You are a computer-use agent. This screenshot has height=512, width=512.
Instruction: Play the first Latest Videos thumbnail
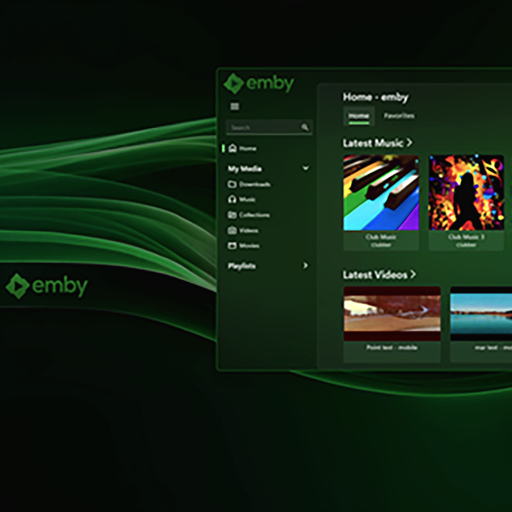pyautogui.click(x=392, y=314)
